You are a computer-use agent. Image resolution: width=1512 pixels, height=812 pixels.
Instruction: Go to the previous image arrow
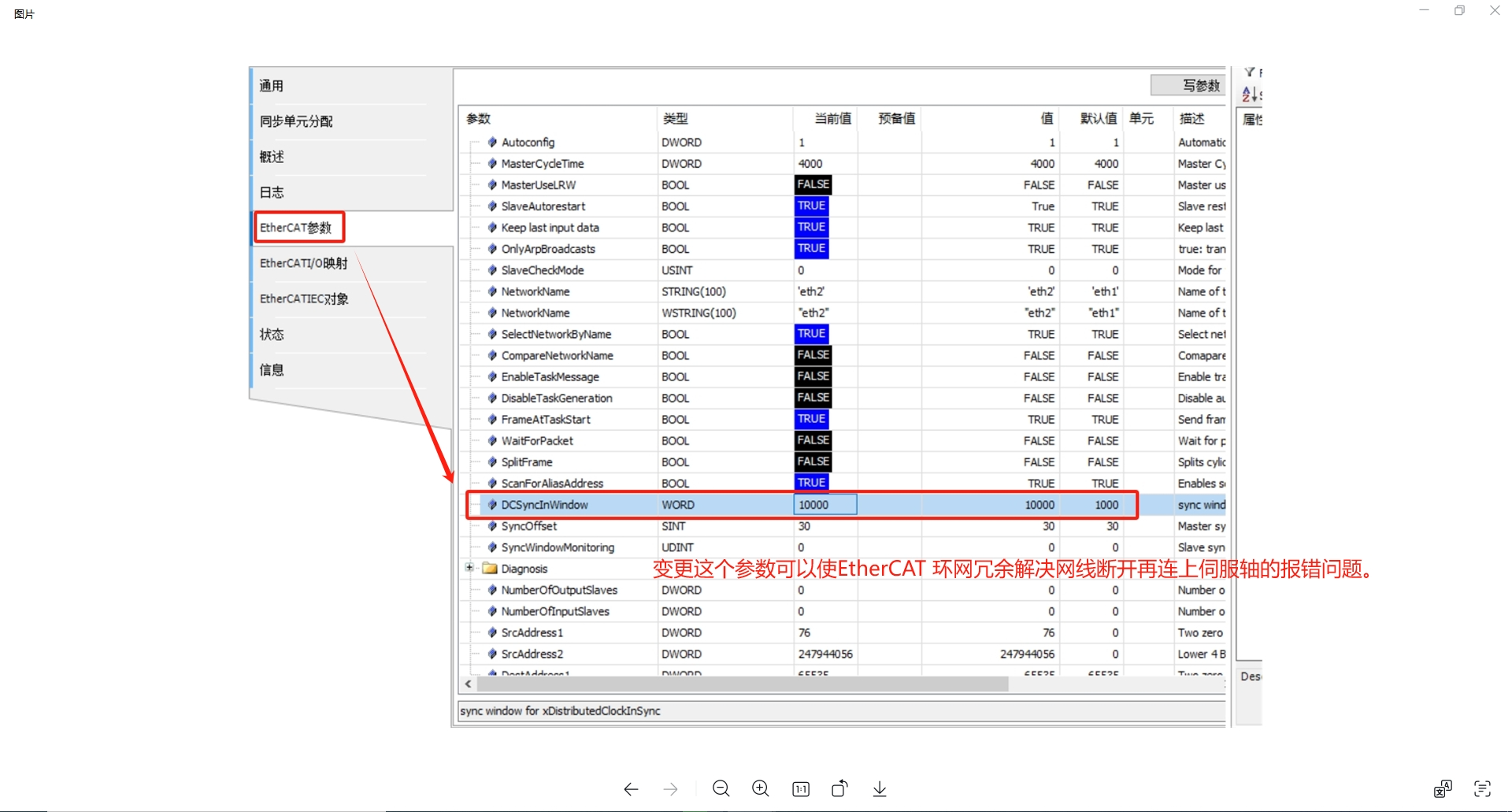click(x=631, y=789)
